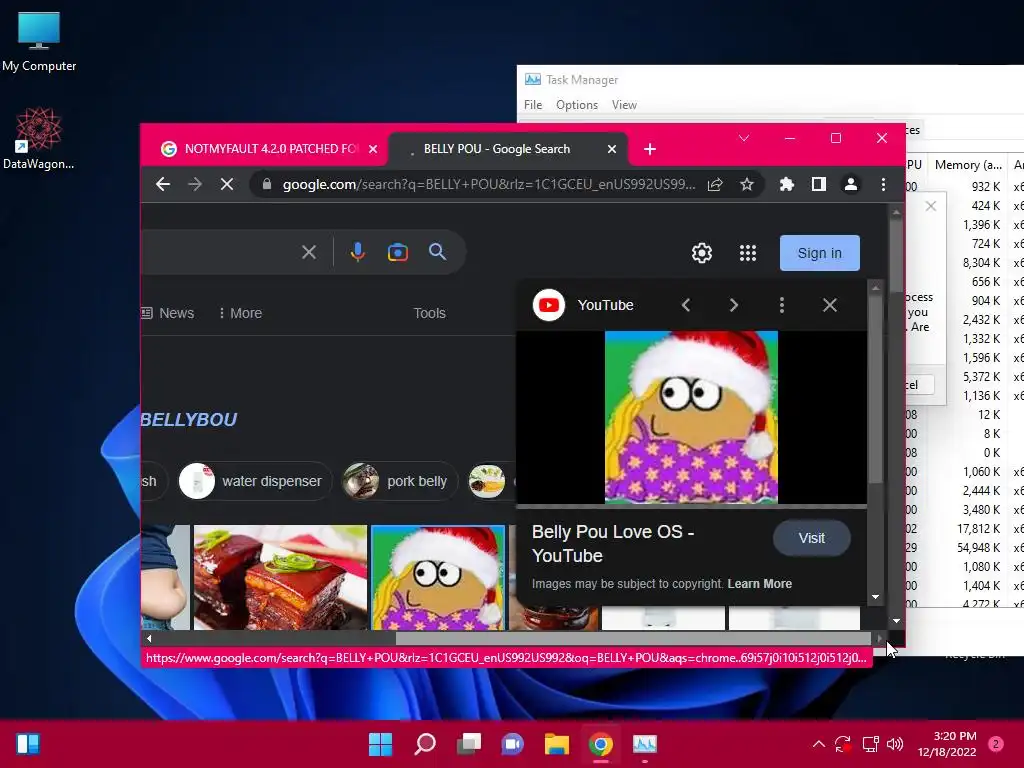Sort by Memory column in Task Manager
Screen dimensions: 1024x768
tap(968, 165)
